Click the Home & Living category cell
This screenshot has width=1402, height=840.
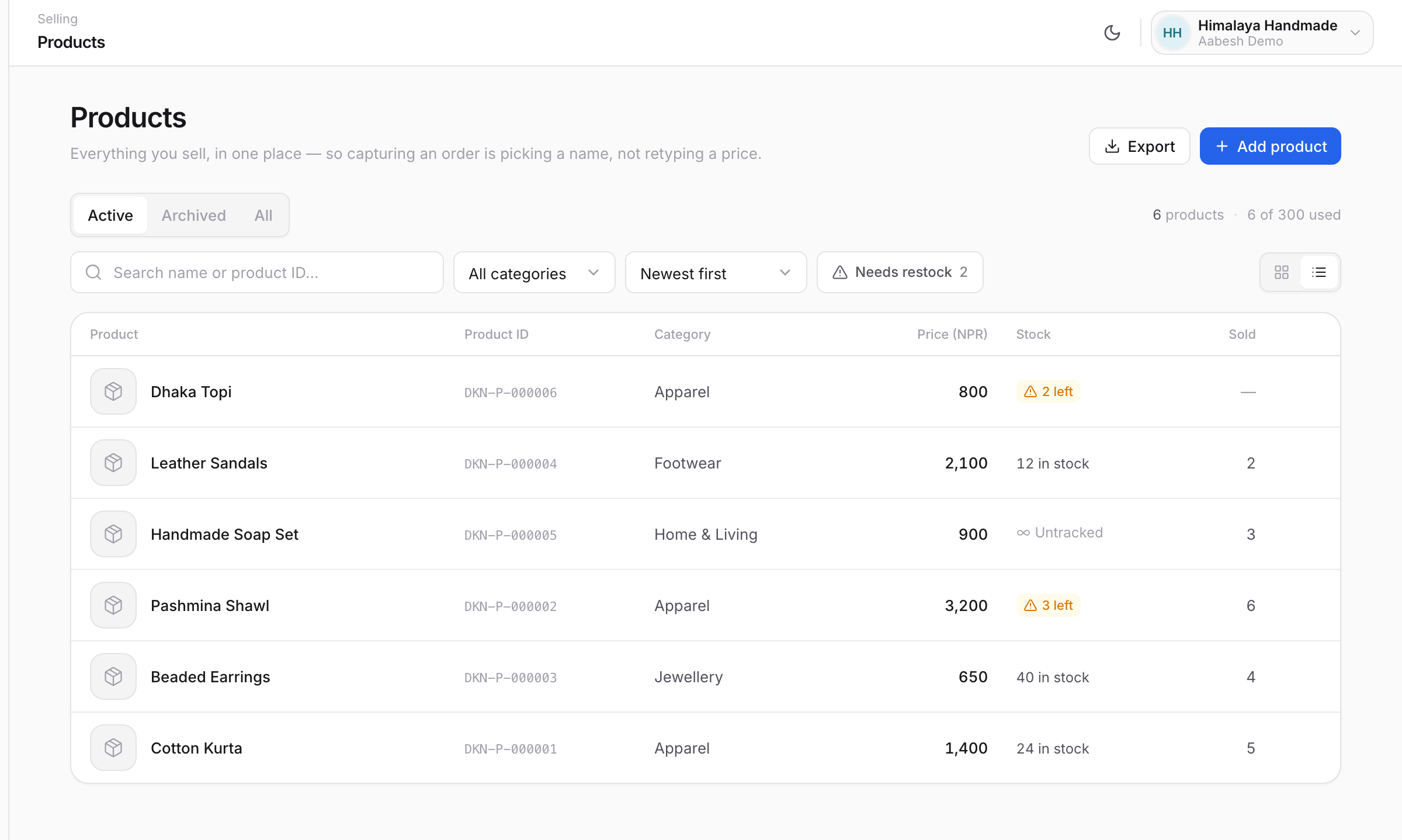[x=706, y=534]
